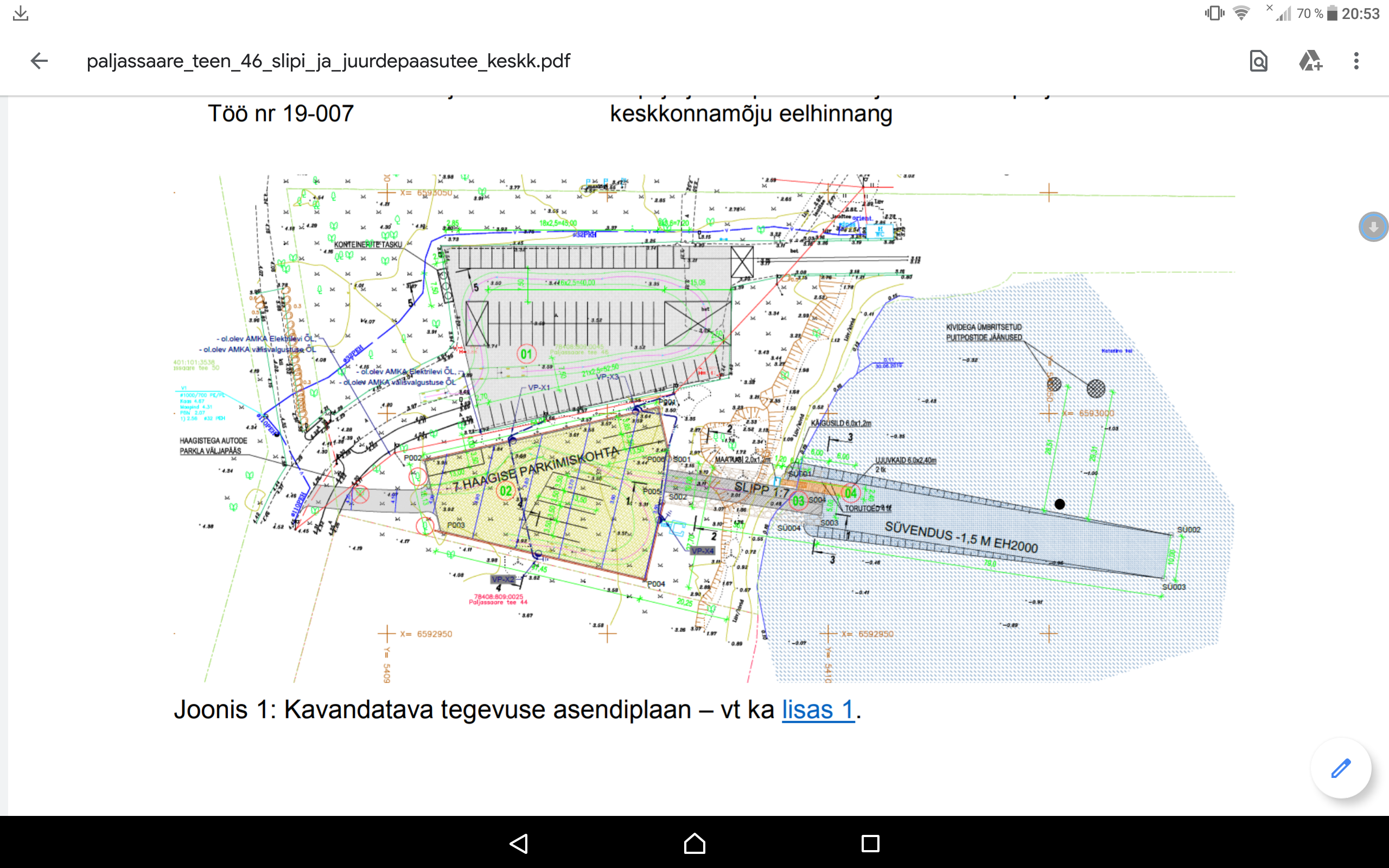The height and width of the screenshot is (868, 1389).
Task: Tap the 'KONTEINERITE TASKU' label
Action: click(x=368, y=245)
